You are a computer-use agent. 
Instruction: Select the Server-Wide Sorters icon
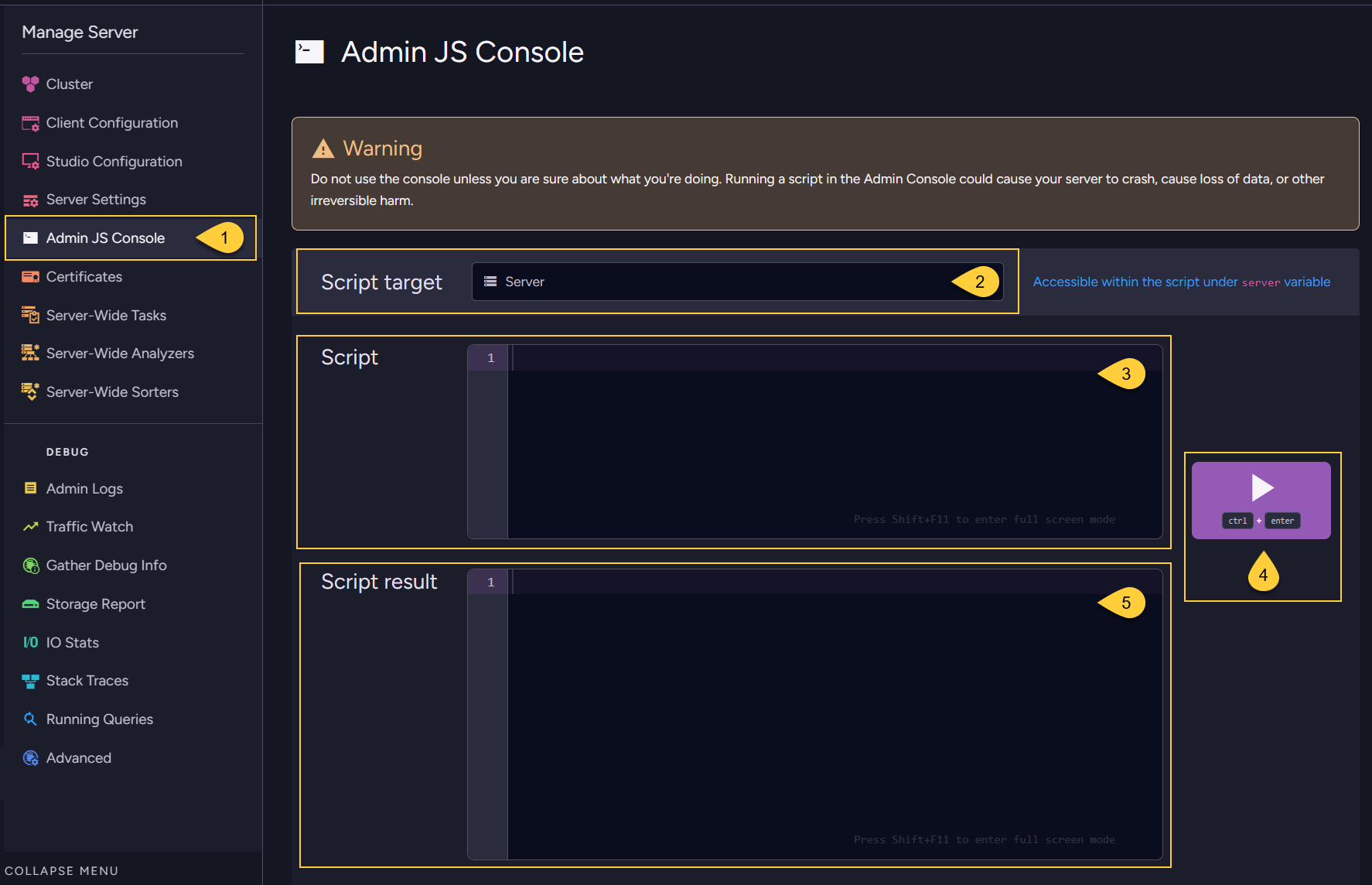pos(30,391)
